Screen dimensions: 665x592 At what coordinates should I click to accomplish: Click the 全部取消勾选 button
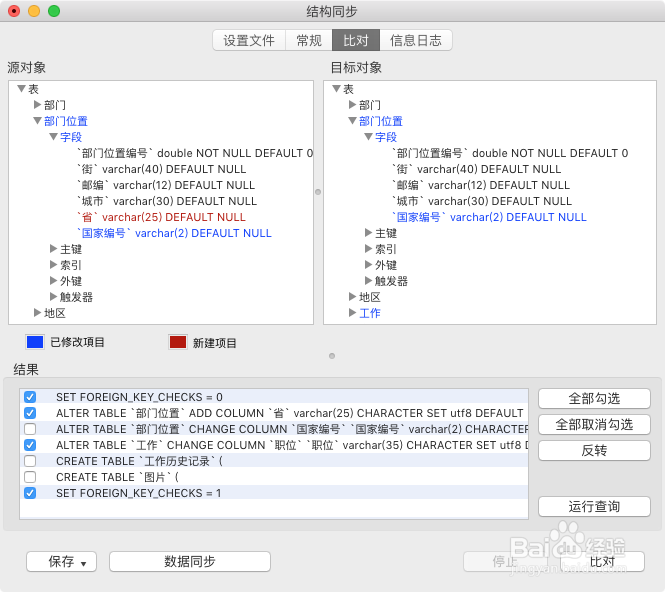[594, 424]
